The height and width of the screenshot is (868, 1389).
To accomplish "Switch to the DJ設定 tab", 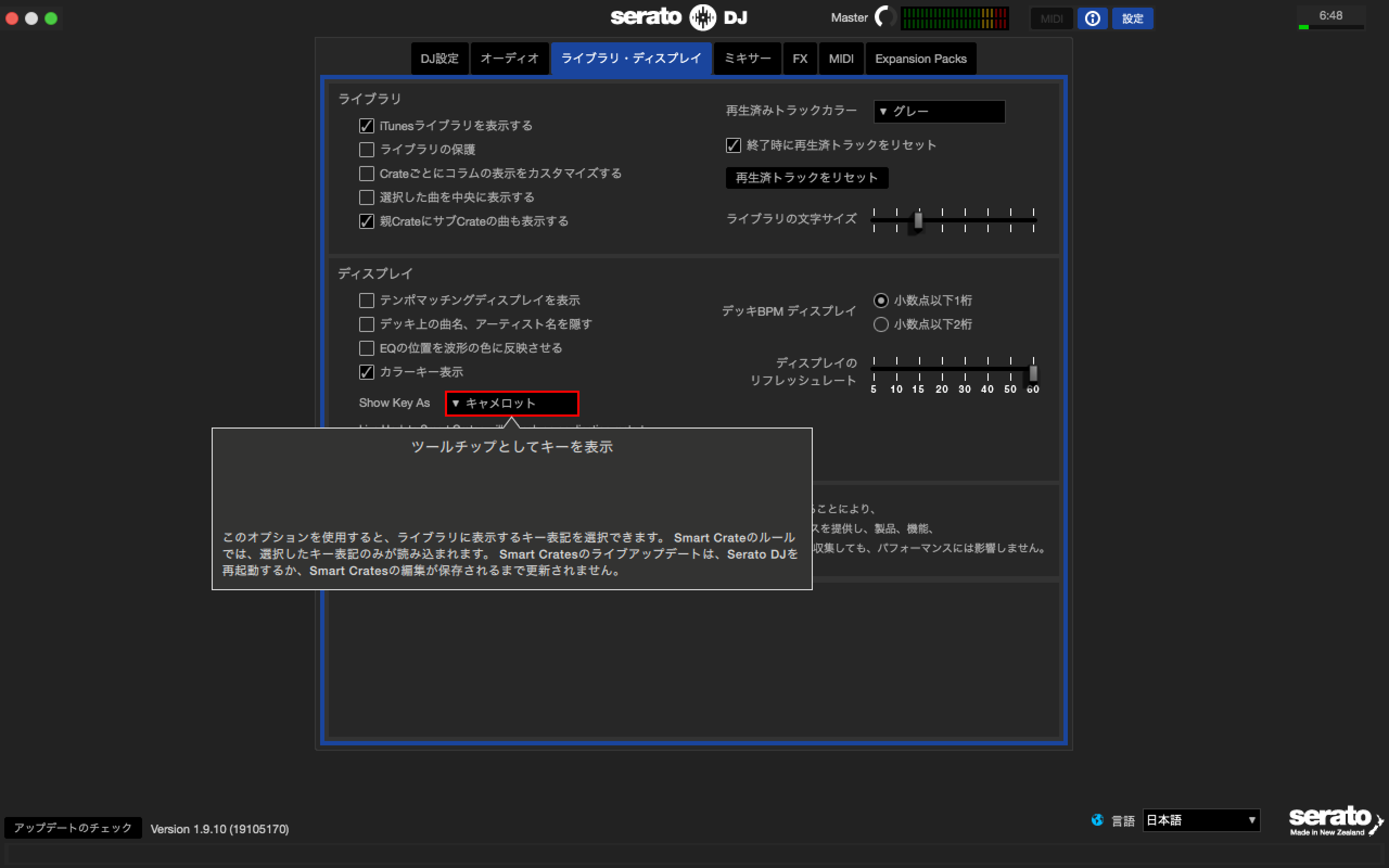I will pos(439,59).
